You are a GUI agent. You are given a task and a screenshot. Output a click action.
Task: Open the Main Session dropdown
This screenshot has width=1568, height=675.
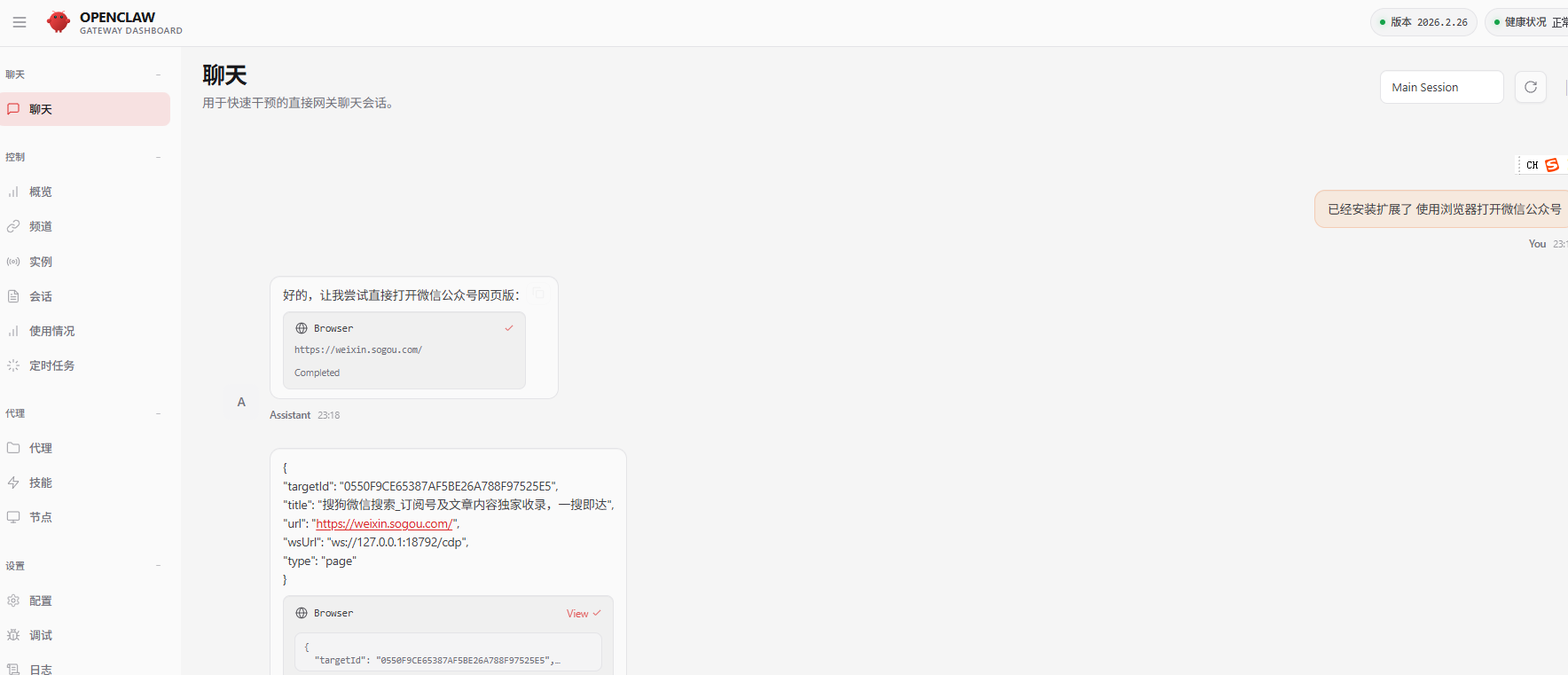click(x=1441, y=87)
